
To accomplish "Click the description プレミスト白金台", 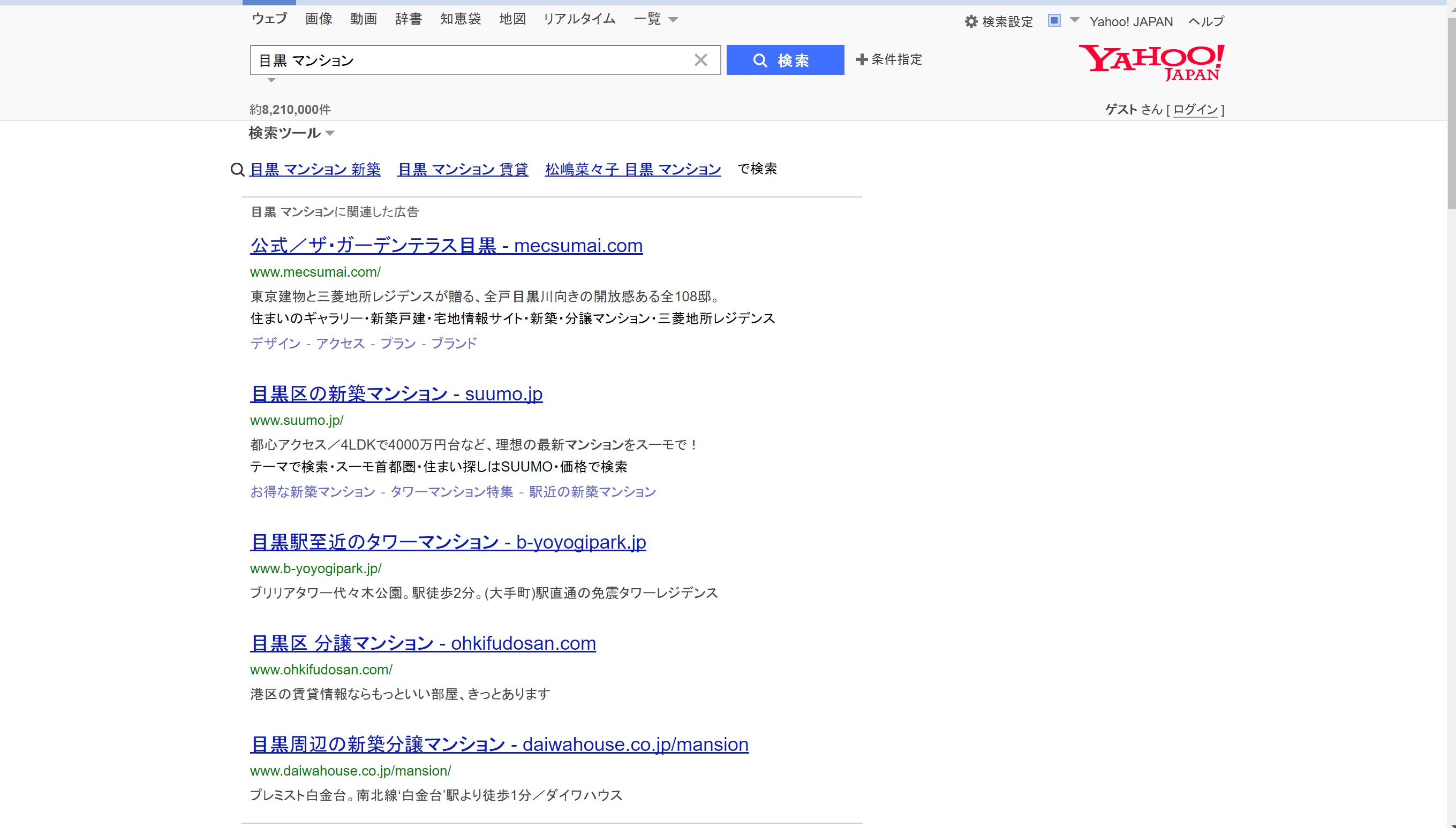I will click(x=436, y=795).
